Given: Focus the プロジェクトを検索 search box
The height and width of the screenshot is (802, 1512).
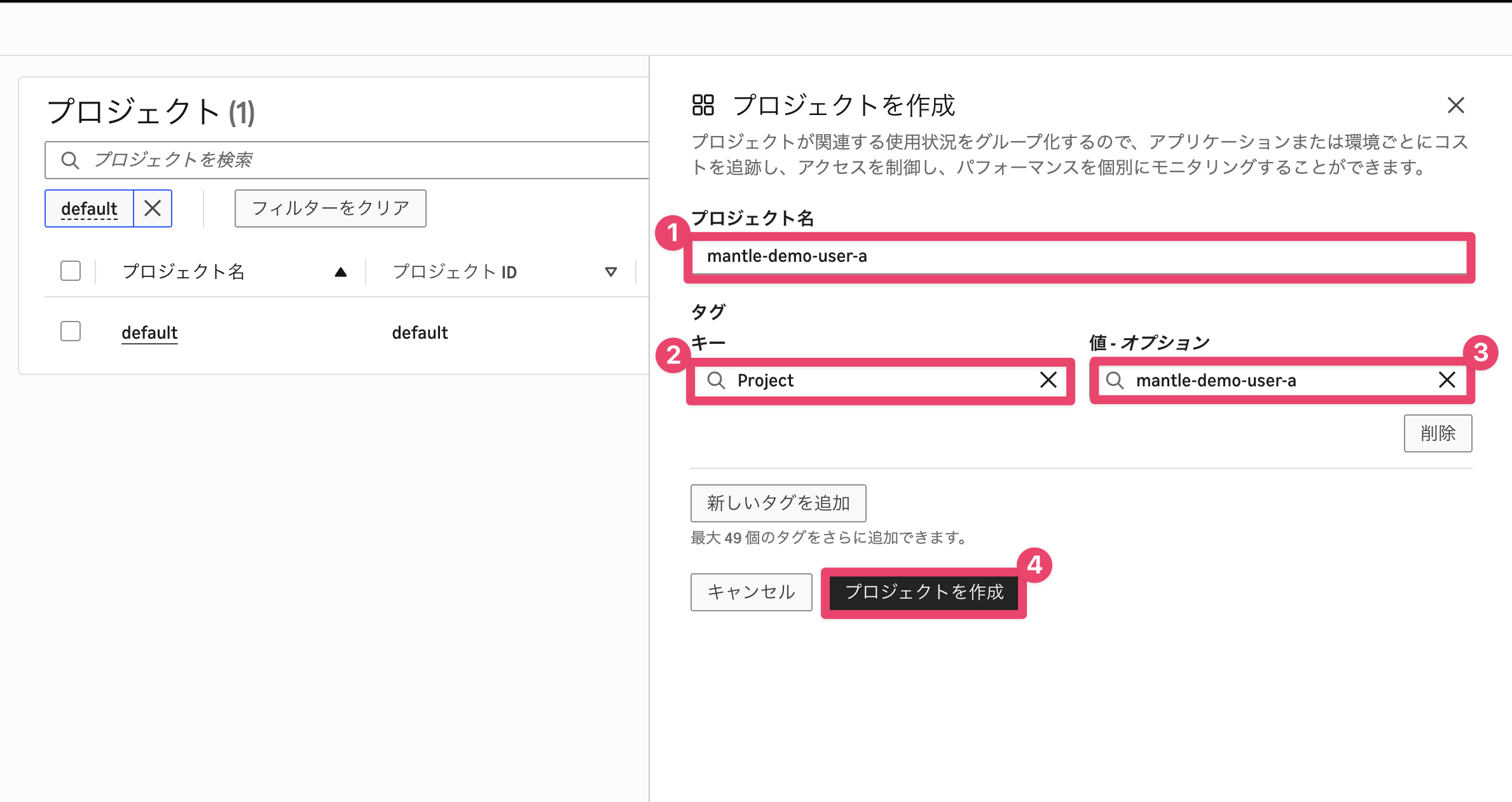Looking at the screenshot, I should coord(347,160).
